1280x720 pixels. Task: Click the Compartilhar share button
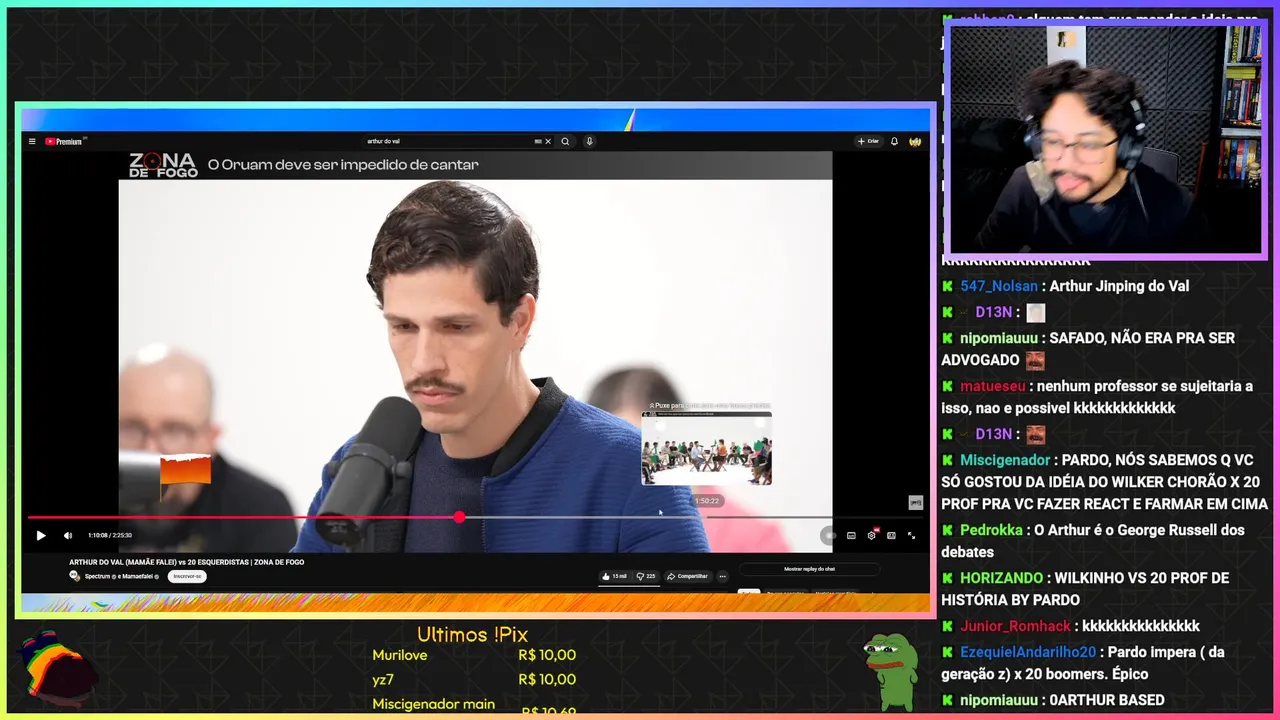click(687, 576)
